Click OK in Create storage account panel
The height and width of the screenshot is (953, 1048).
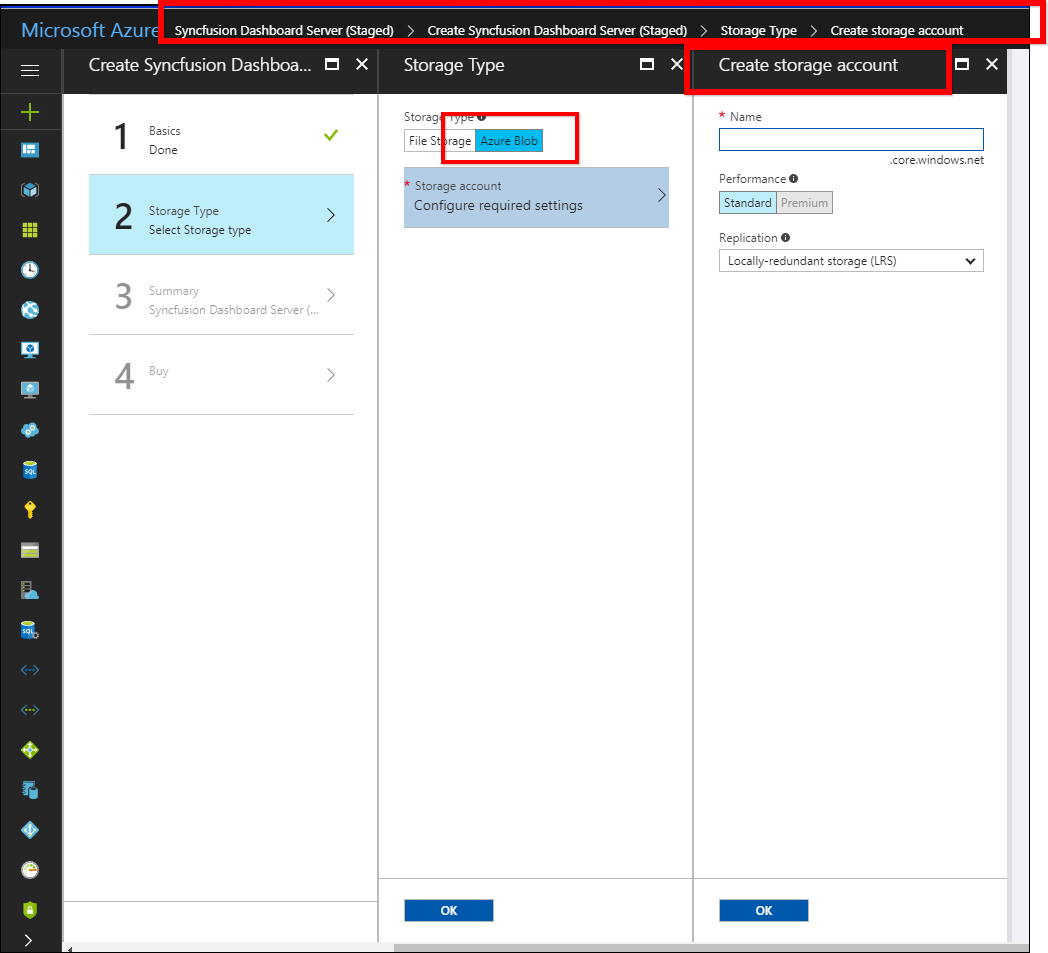[763, 910]
